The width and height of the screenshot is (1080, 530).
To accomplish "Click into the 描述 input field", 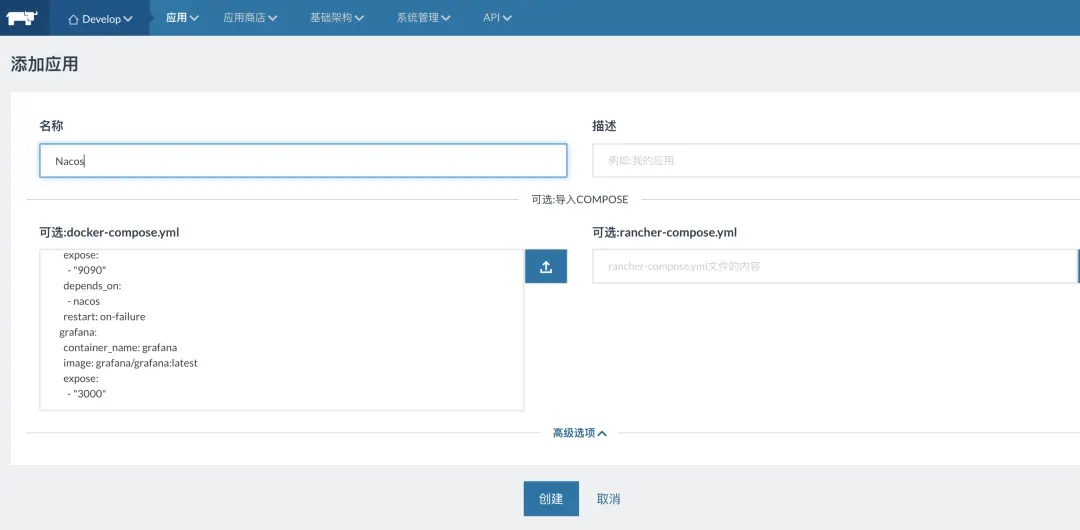I will pos(835,161).
